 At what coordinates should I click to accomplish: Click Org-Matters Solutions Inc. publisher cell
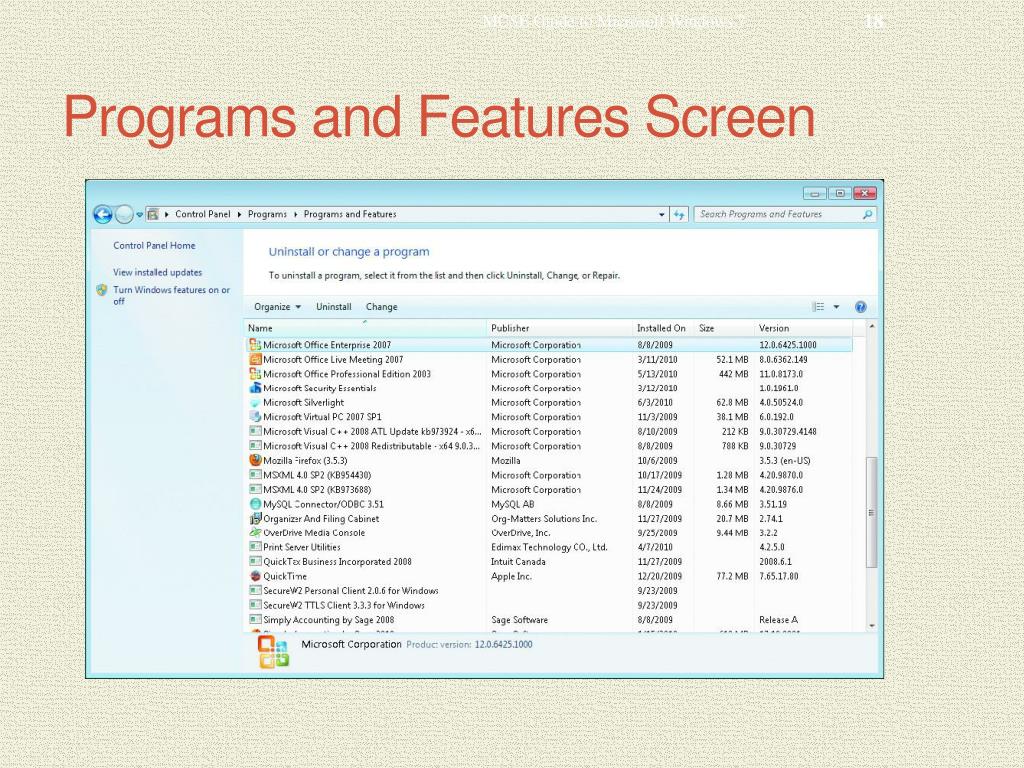(544, 519)
